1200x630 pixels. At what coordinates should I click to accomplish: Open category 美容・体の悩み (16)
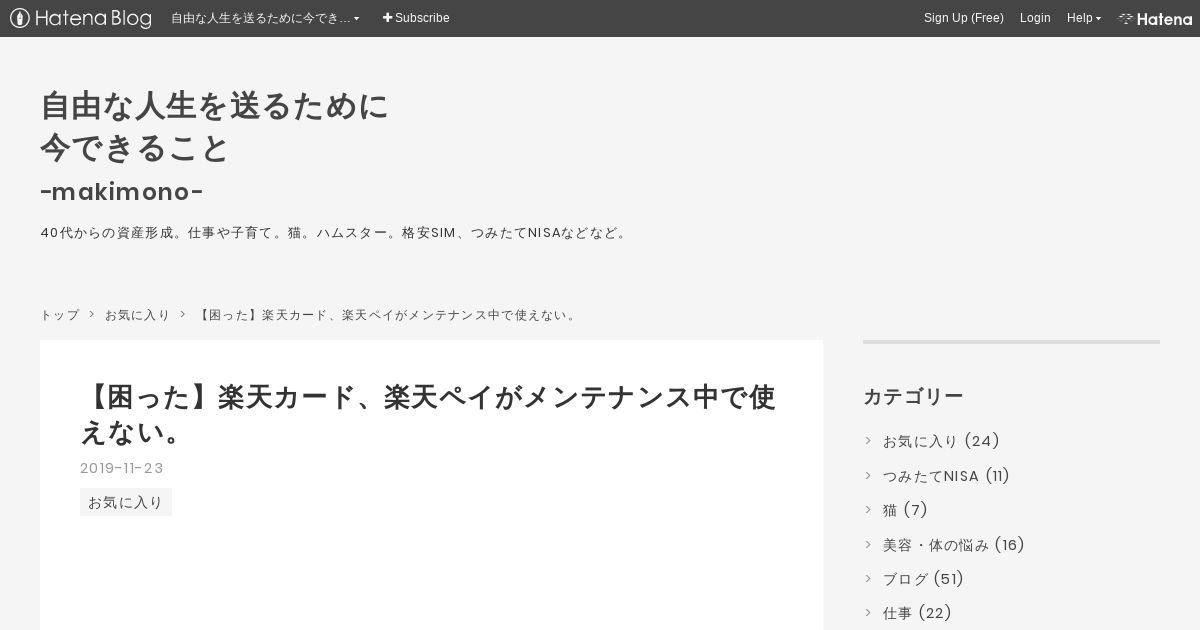954,545
